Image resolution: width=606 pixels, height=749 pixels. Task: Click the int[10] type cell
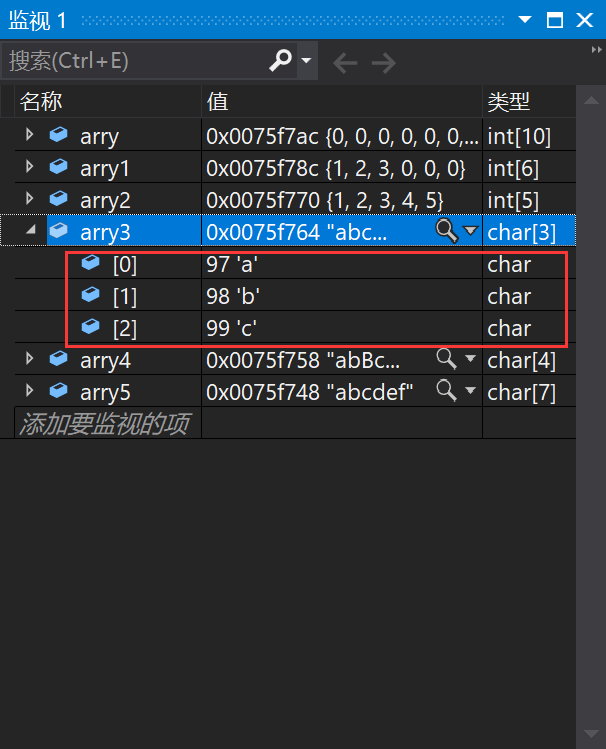click(x=519, y=137)
